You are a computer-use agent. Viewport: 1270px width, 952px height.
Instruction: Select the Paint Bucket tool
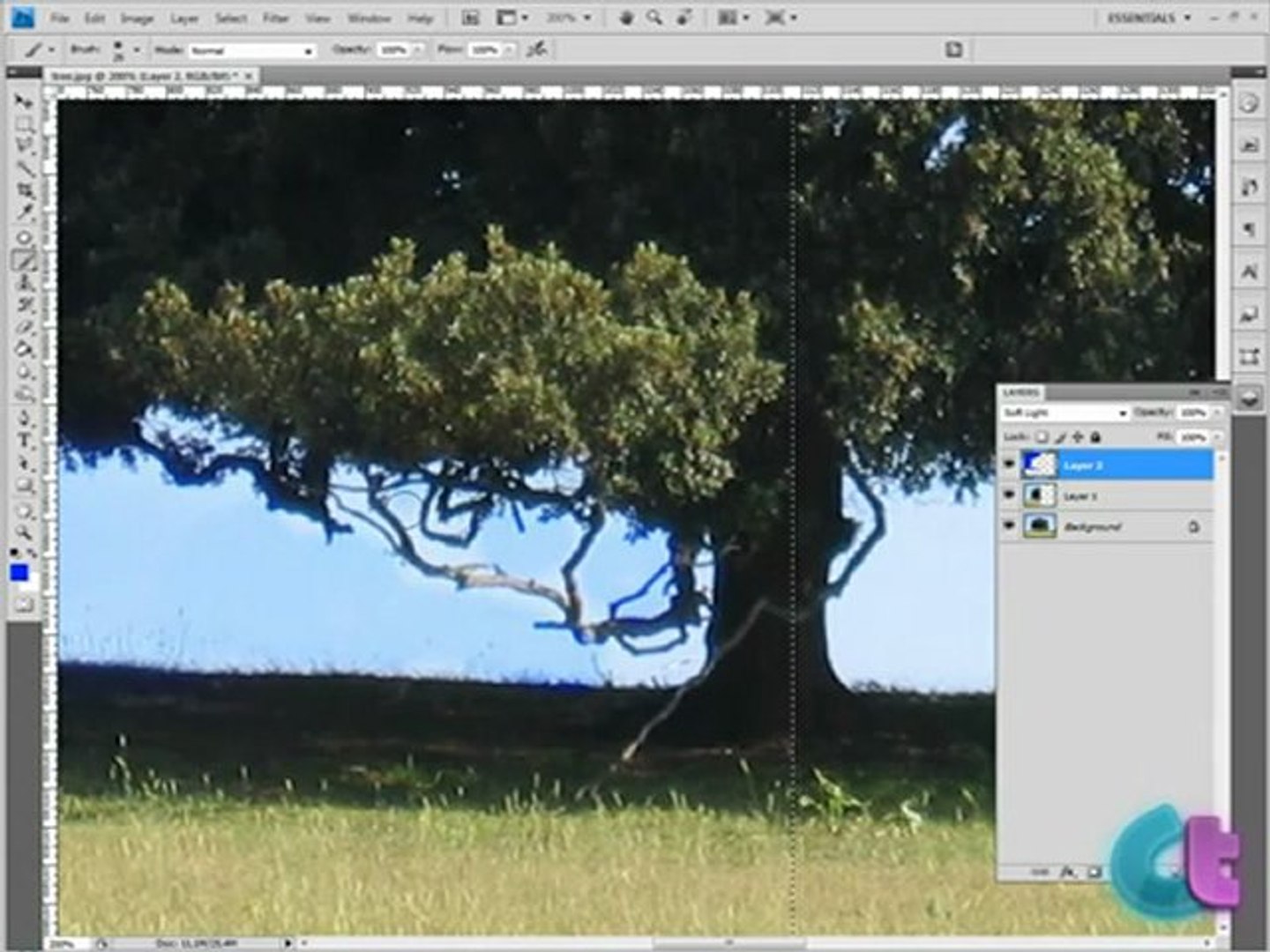(24, 350)
